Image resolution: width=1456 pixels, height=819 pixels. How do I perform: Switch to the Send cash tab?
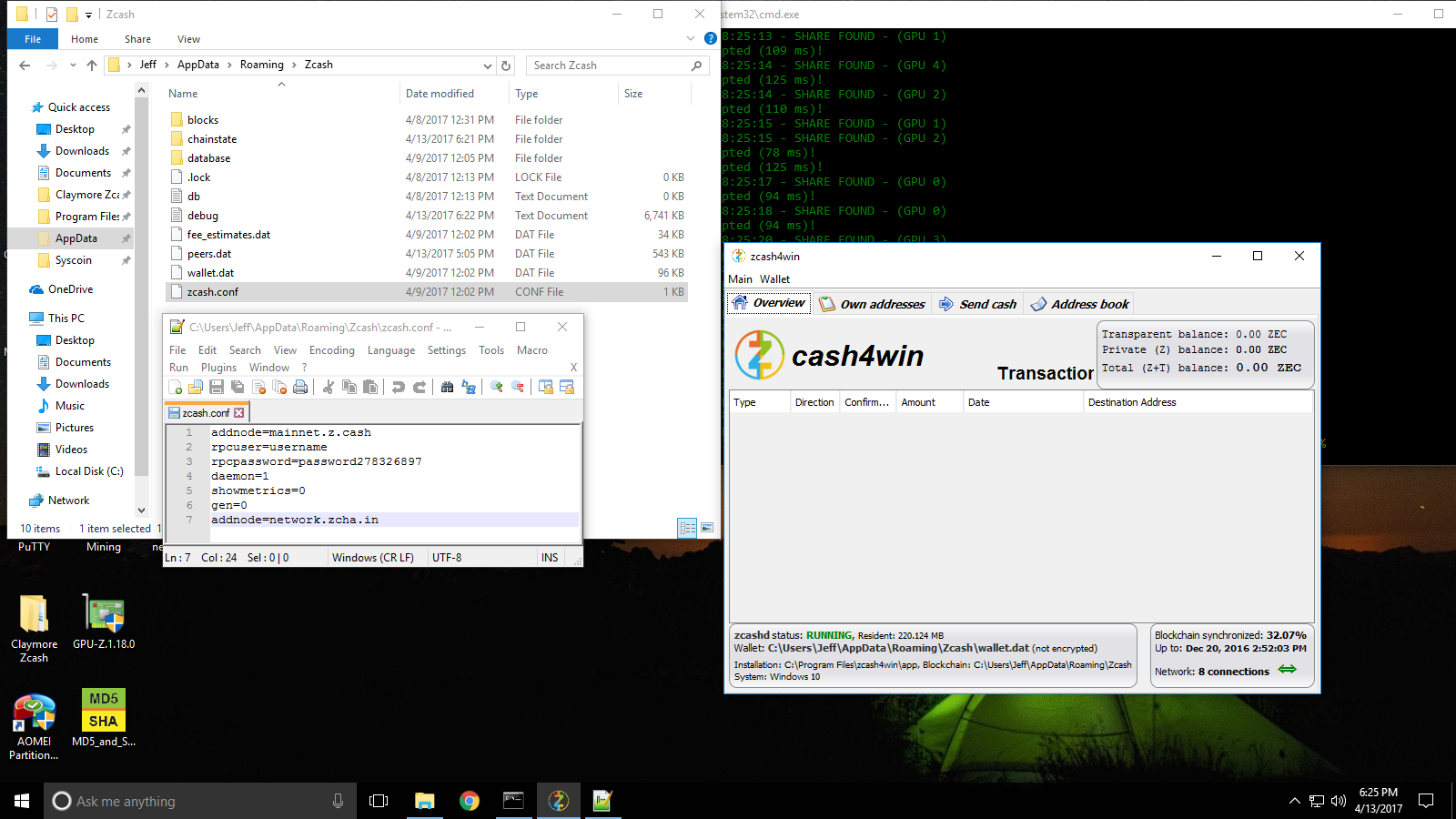tap(977, 304)
